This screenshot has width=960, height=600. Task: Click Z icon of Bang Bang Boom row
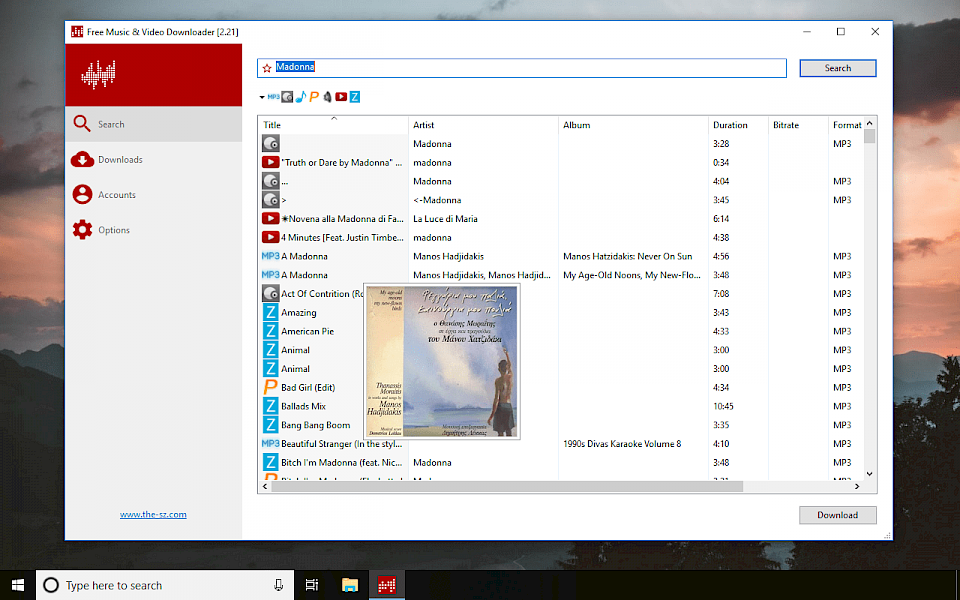click(271, 425)
